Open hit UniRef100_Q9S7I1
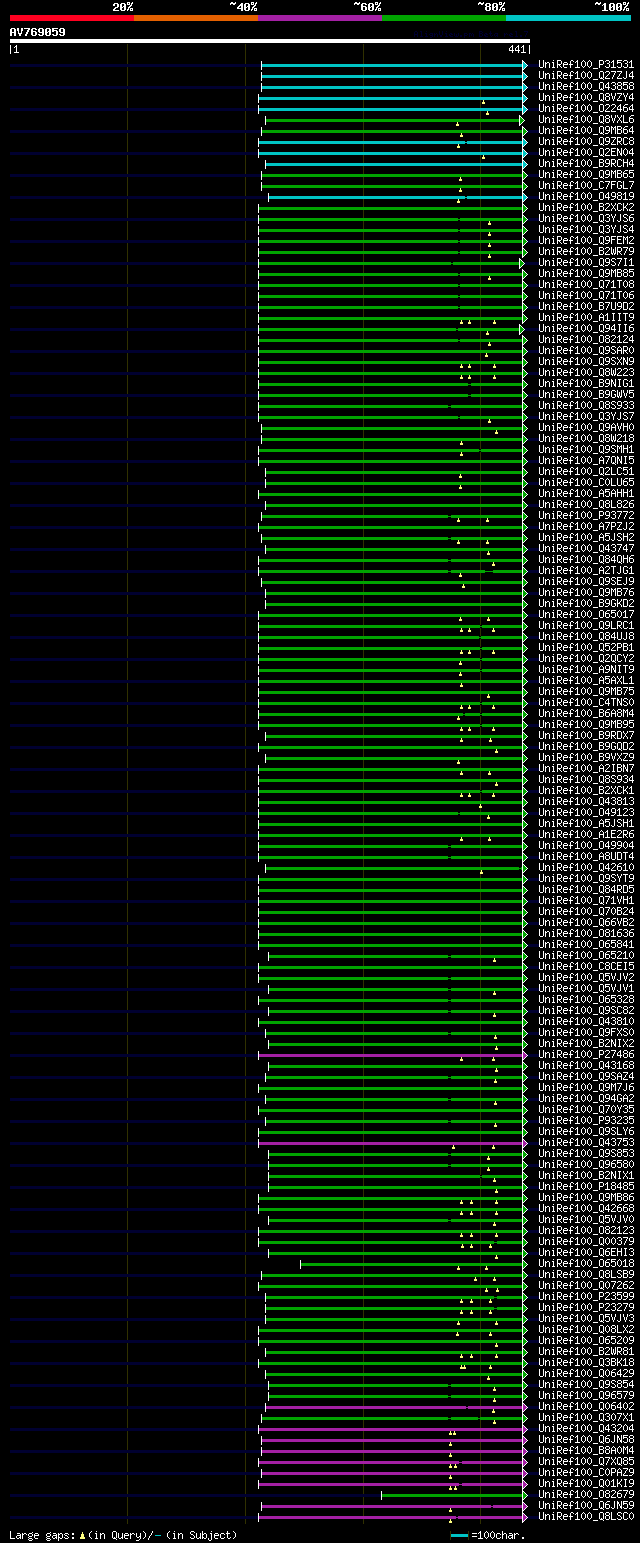 pyautogui.click(x=586, y=262)
